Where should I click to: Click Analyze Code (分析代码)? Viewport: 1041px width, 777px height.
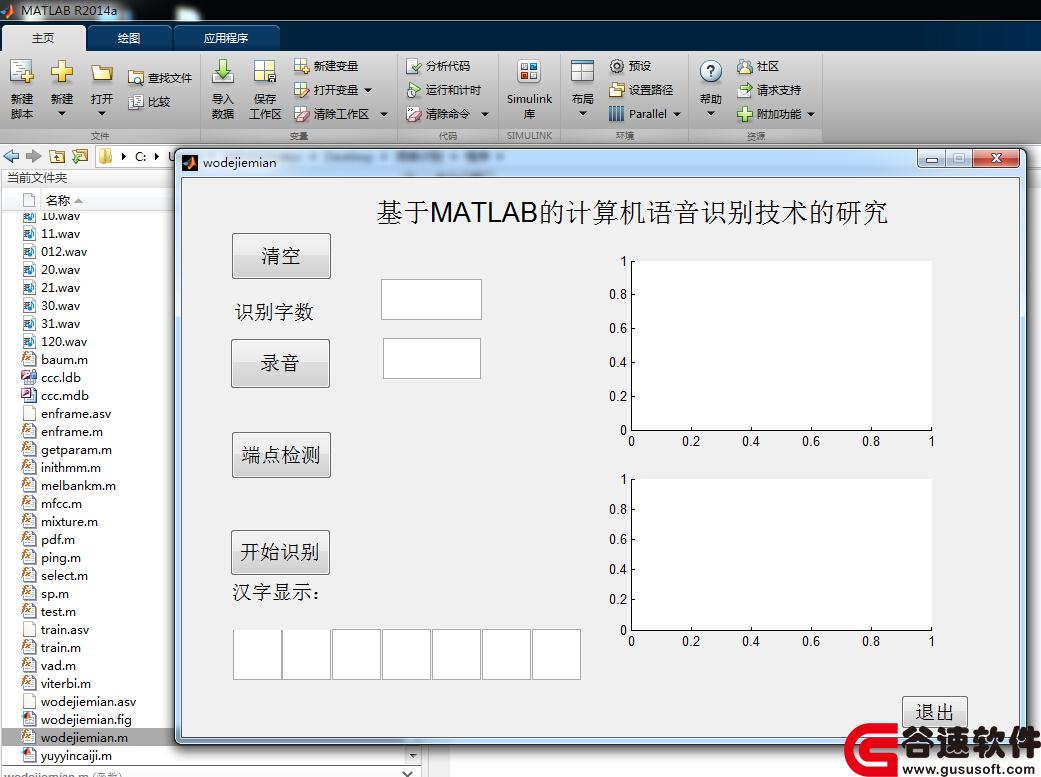[438, 66]
